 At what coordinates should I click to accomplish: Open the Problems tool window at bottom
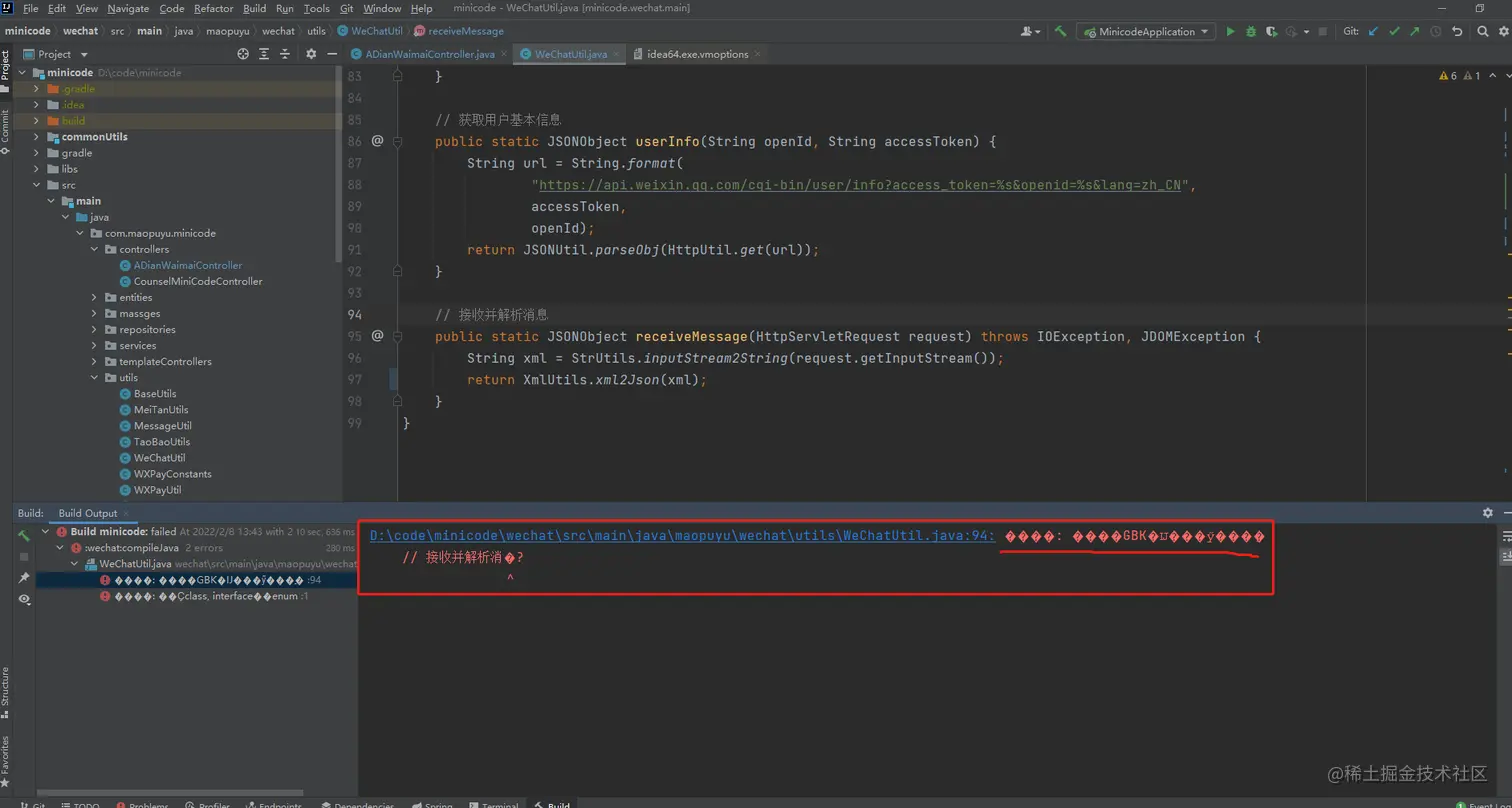(142, 804)
